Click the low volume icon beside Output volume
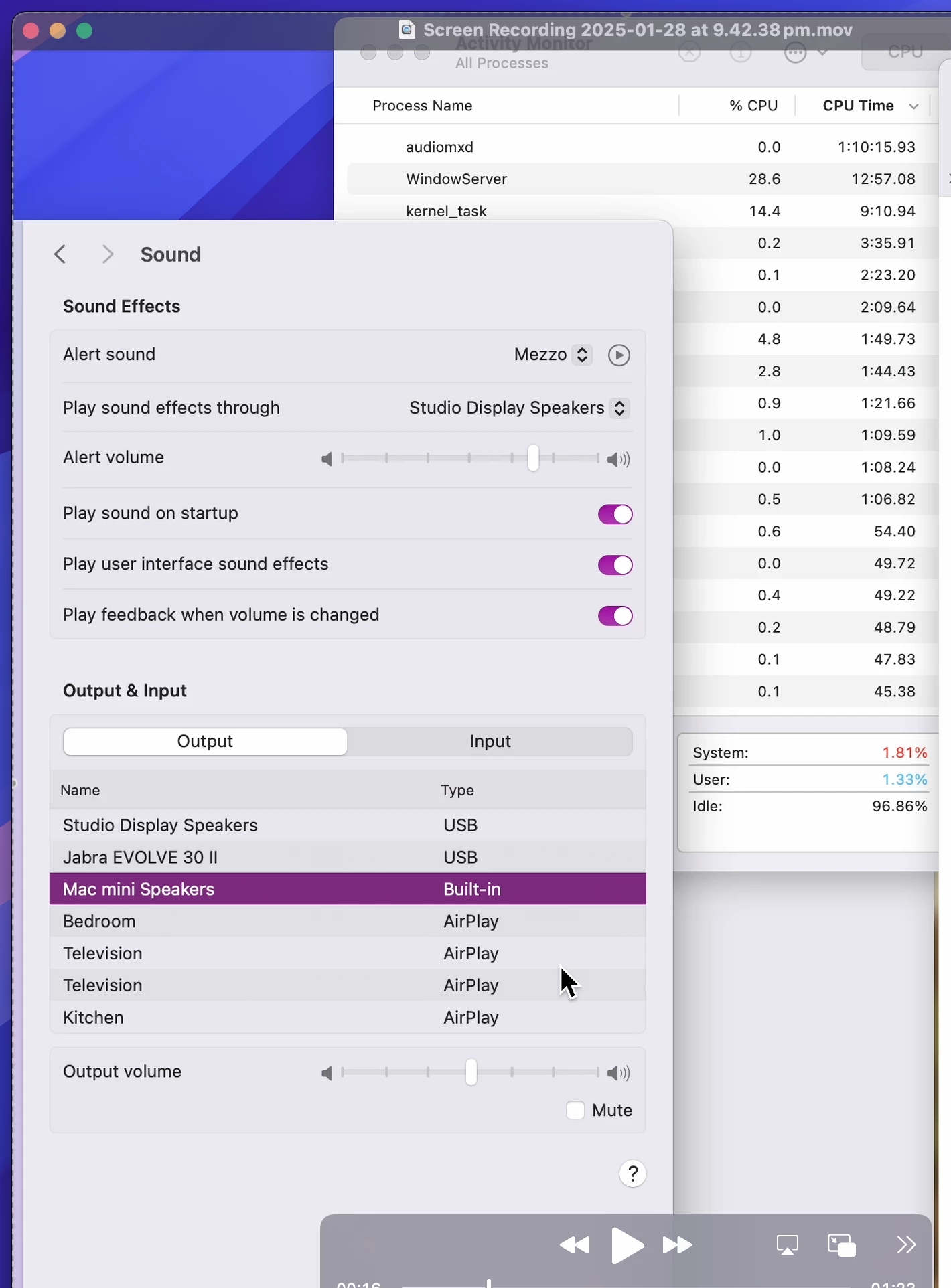This screenshot has height=1288, width=951. [327, 1073]
